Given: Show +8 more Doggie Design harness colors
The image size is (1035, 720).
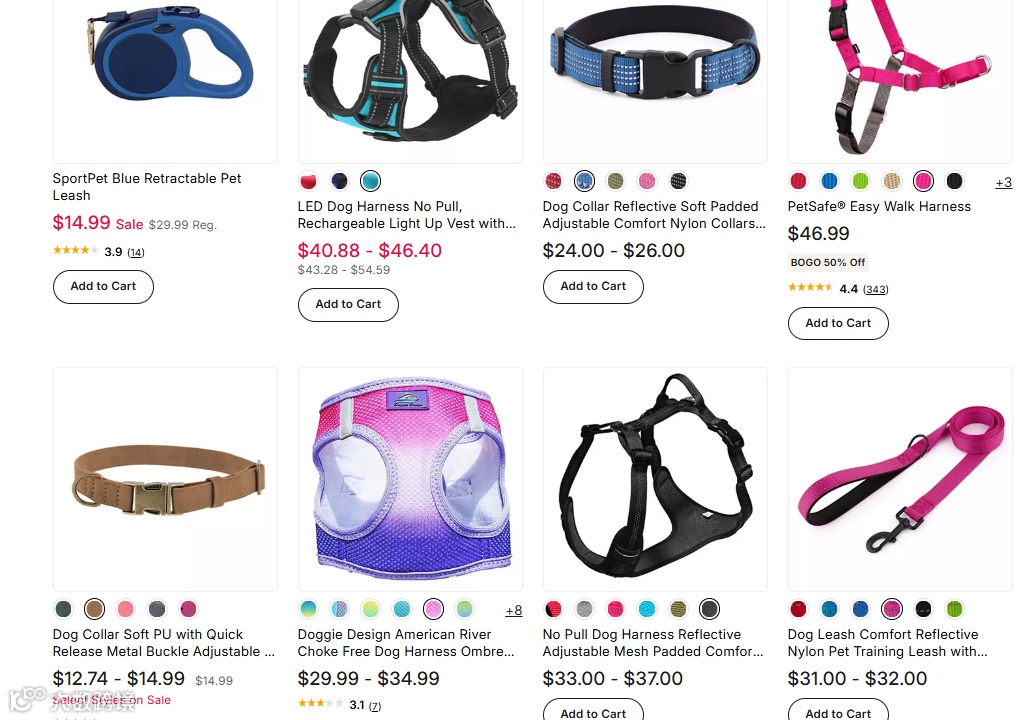Looking at the screenshot, I should click(x=514, y=611).
